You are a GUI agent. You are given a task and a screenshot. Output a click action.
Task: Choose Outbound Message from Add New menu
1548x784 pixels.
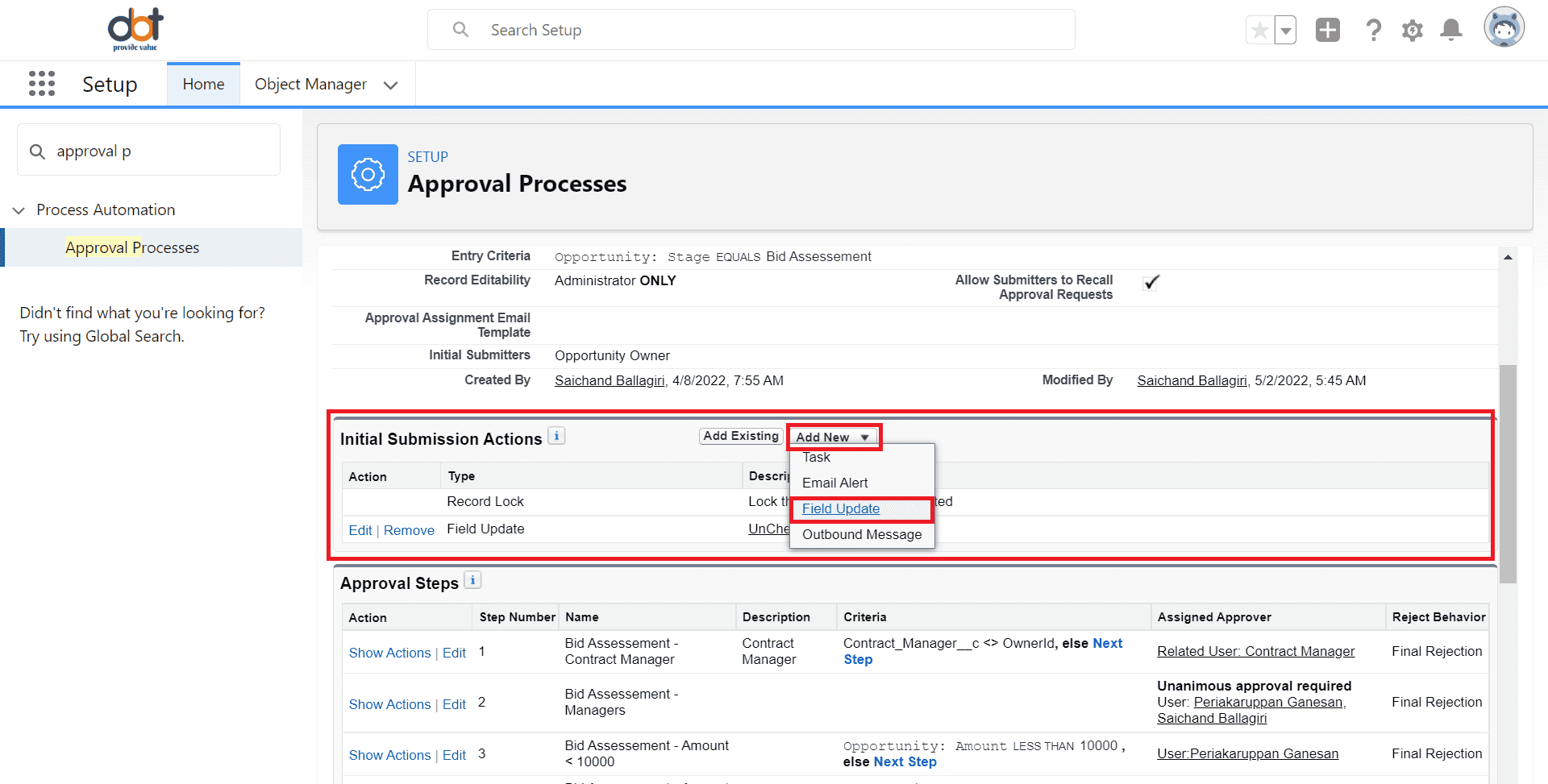(x=862, y=534)
